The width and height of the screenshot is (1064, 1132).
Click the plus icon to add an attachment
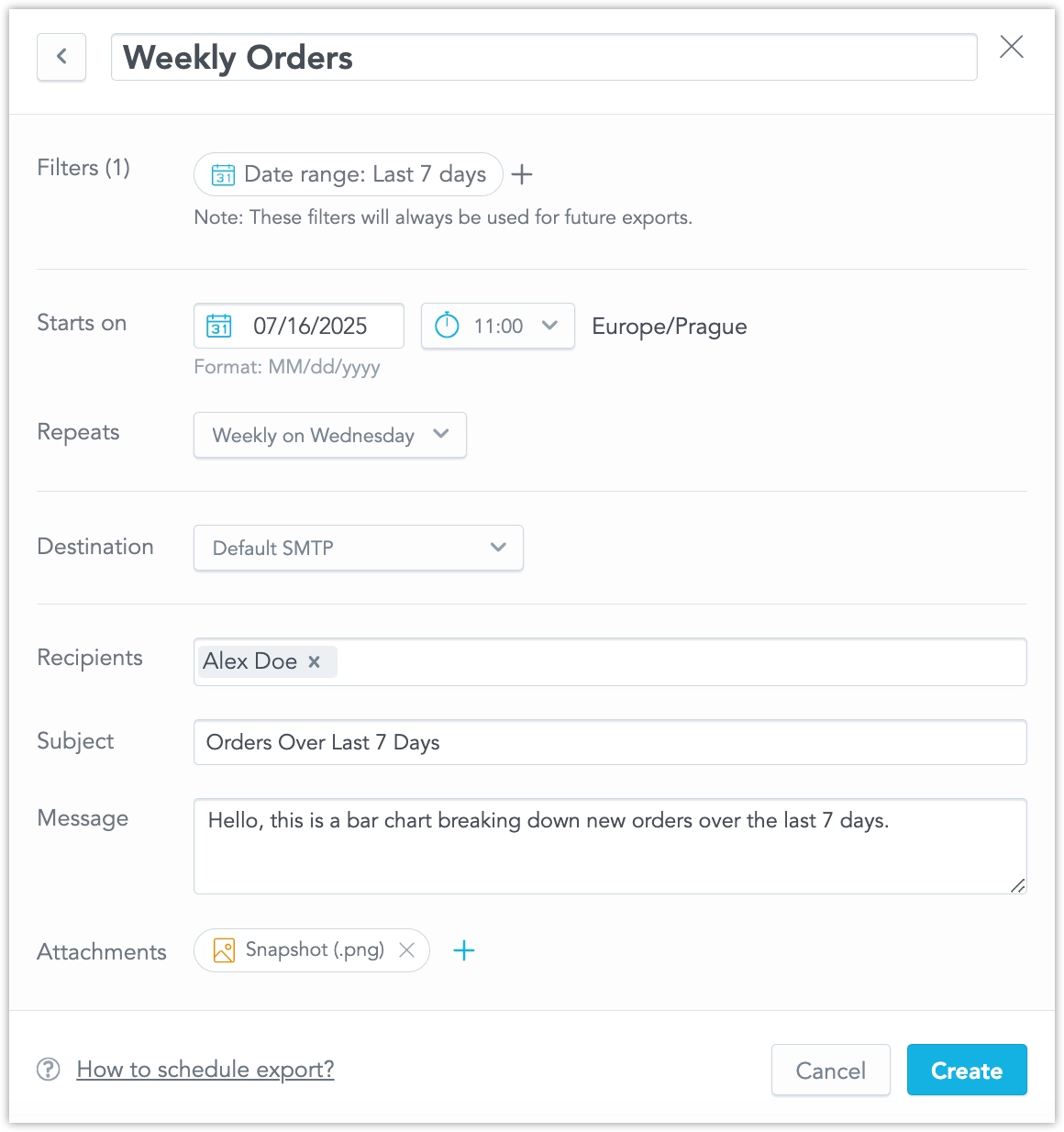click(x=464, y=951)
